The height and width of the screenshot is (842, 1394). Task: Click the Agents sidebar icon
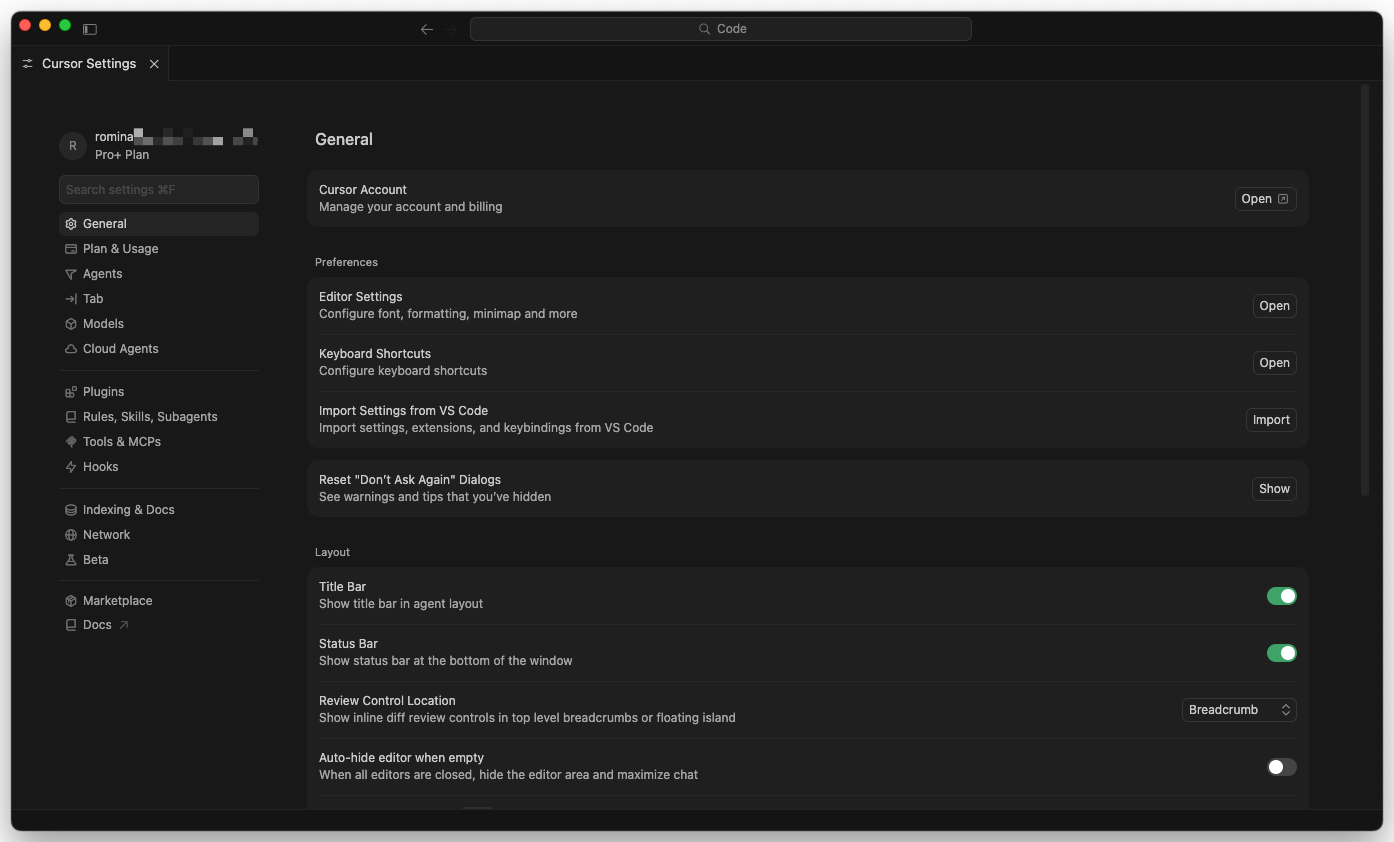tap(71, 274)
